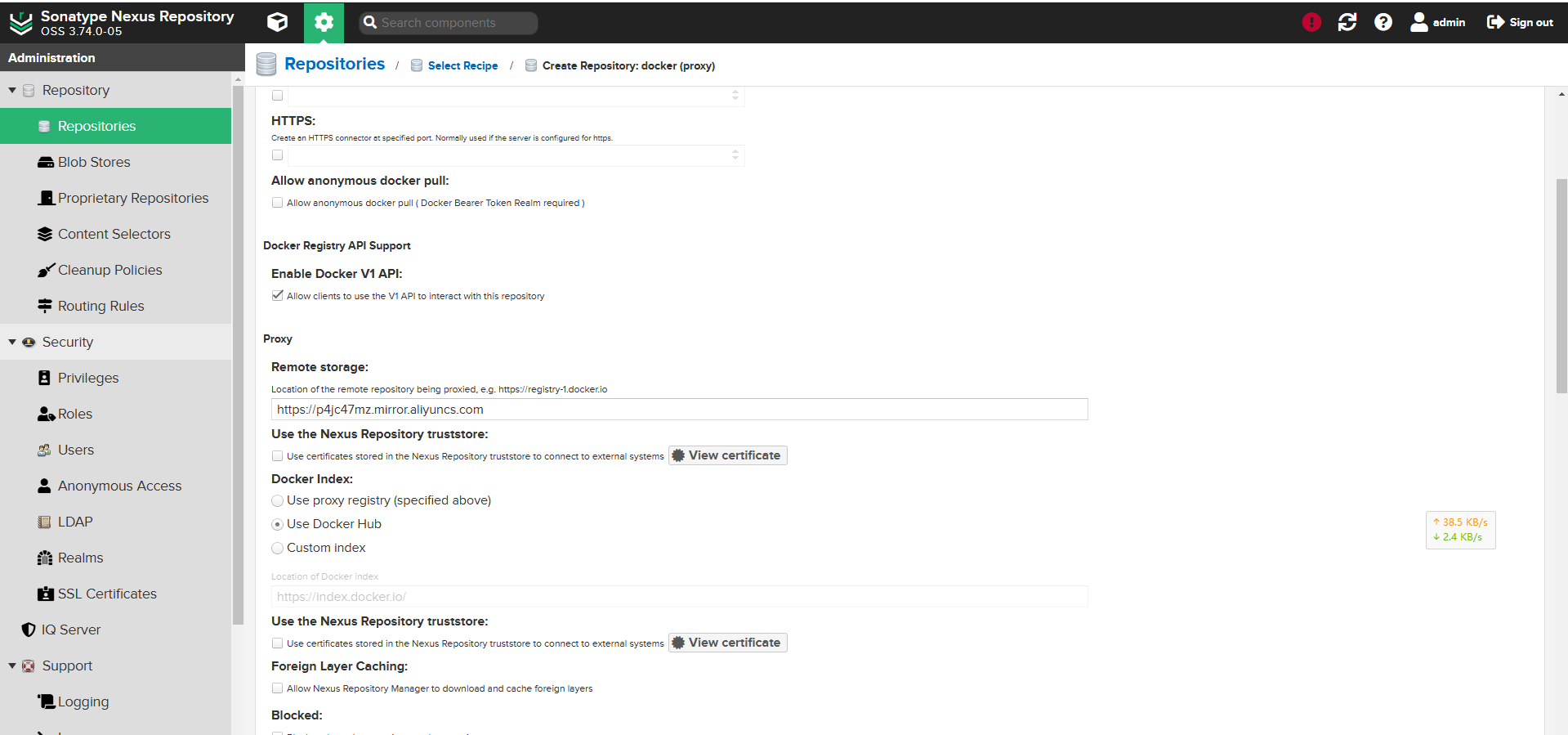Viewport: 1568px width, 735px height.
Task: Open Cleanup Policies menu item
Action: 116,270
